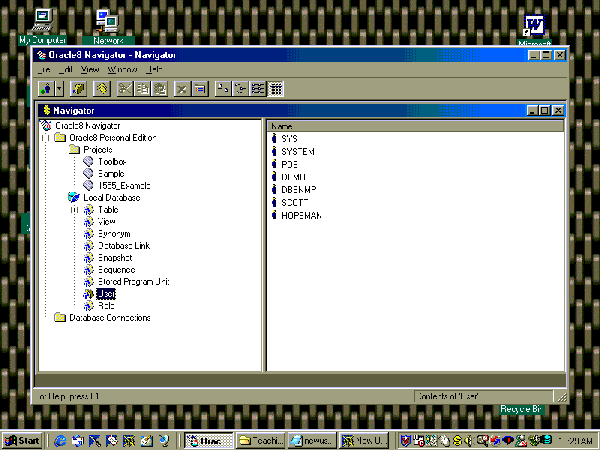Image resolution: width=600 pixels, height=450 pixels.
Task: Switch to Large Icons view
Action: tap(223, 89)
